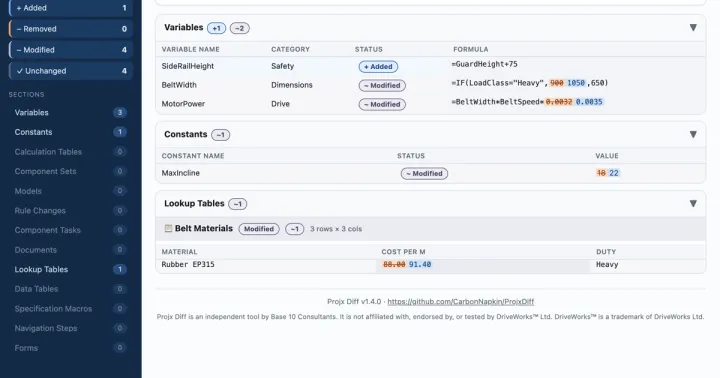Go to Variables in sidebar sections
This screenshot has height=378, width=720.
point(71,113)
